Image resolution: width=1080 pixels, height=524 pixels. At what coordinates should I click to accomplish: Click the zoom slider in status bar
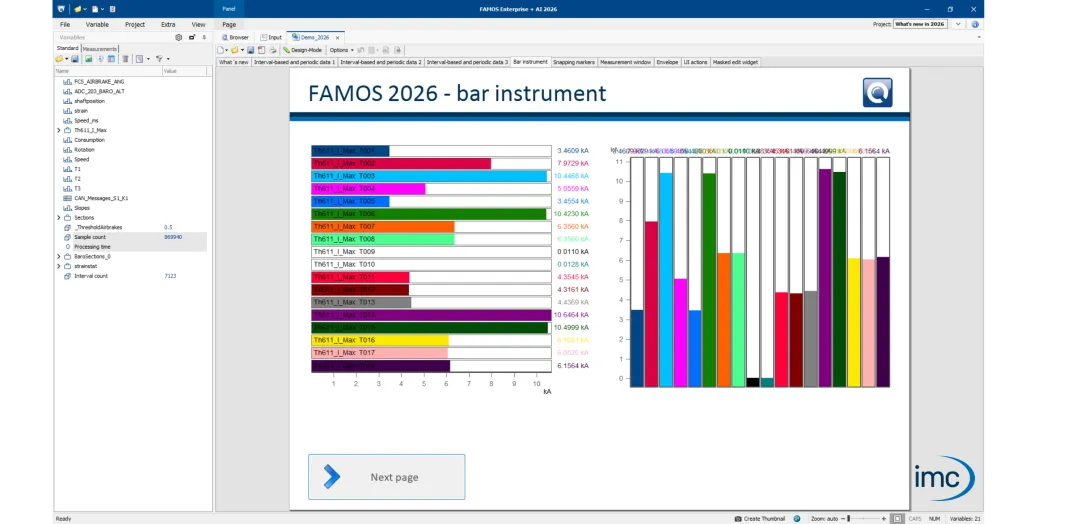click(866, 518)
